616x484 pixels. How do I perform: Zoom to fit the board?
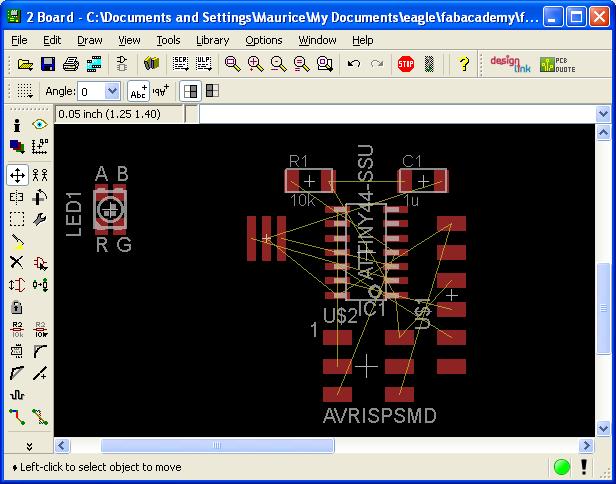click(x=232, y=63)
